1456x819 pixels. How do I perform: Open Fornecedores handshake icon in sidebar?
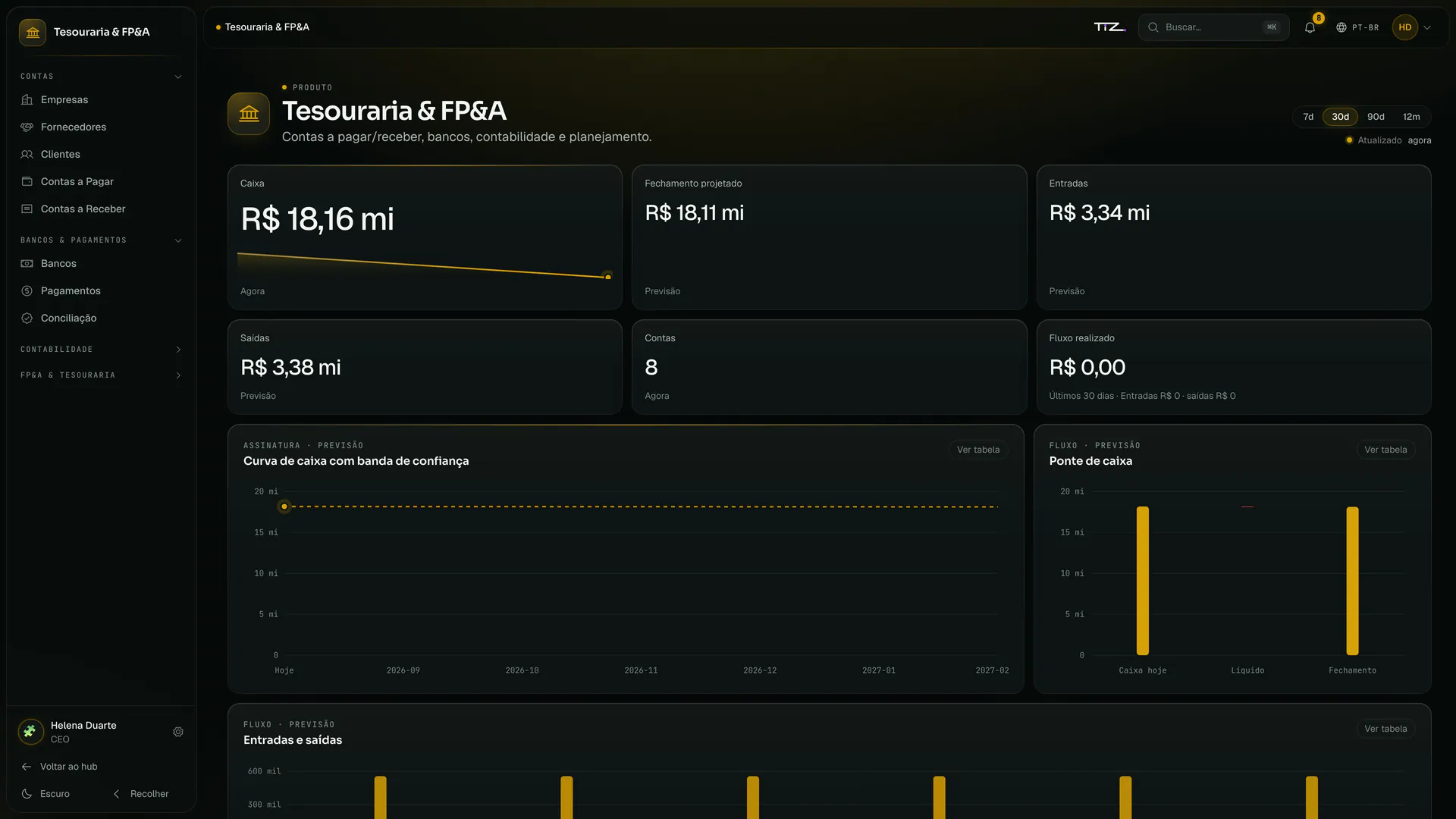27,127
